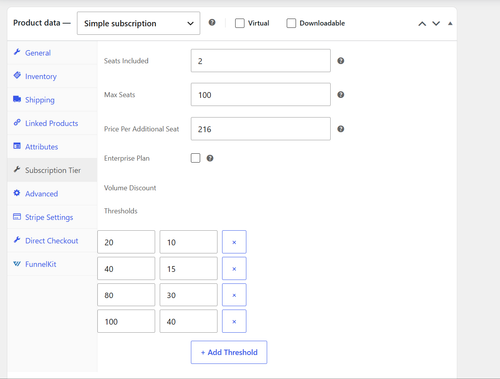Select the Subscription Tier tab
Screen dimensions: 500x379
52,170
